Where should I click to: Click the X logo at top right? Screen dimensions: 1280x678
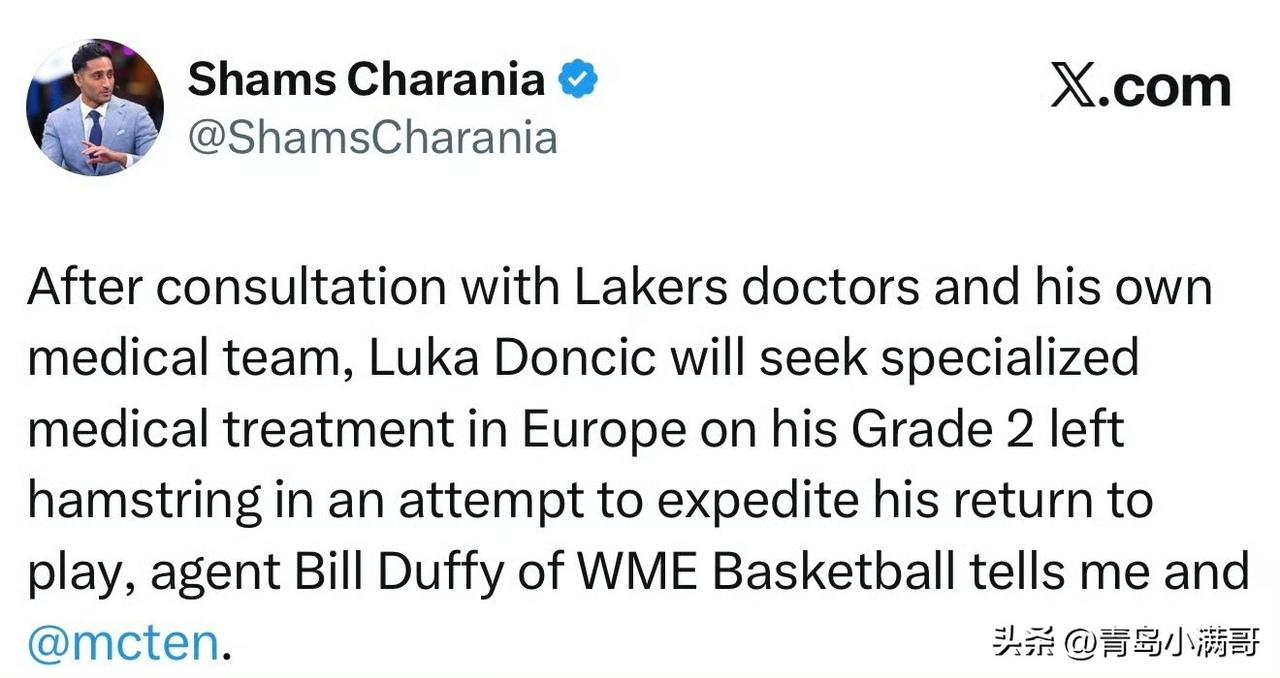tap(1075, 87)
